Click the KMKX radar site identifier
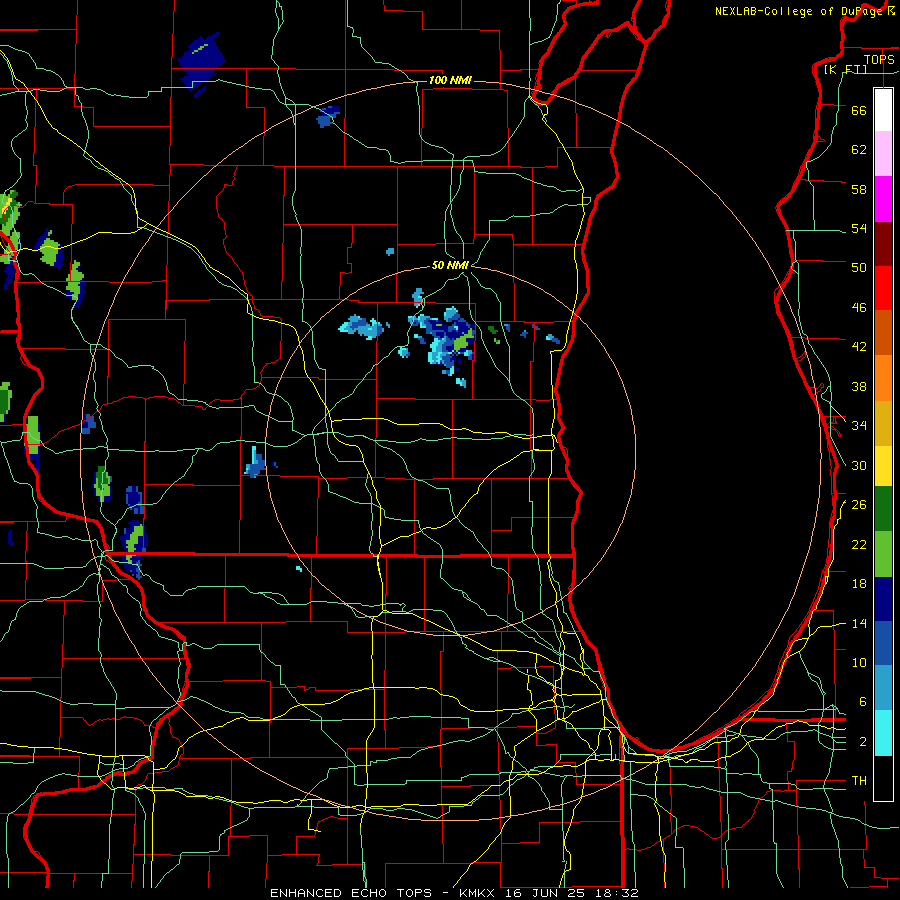The width and height of the screenshot is (900, 900). pyautogui.click(x=479, y=893)
